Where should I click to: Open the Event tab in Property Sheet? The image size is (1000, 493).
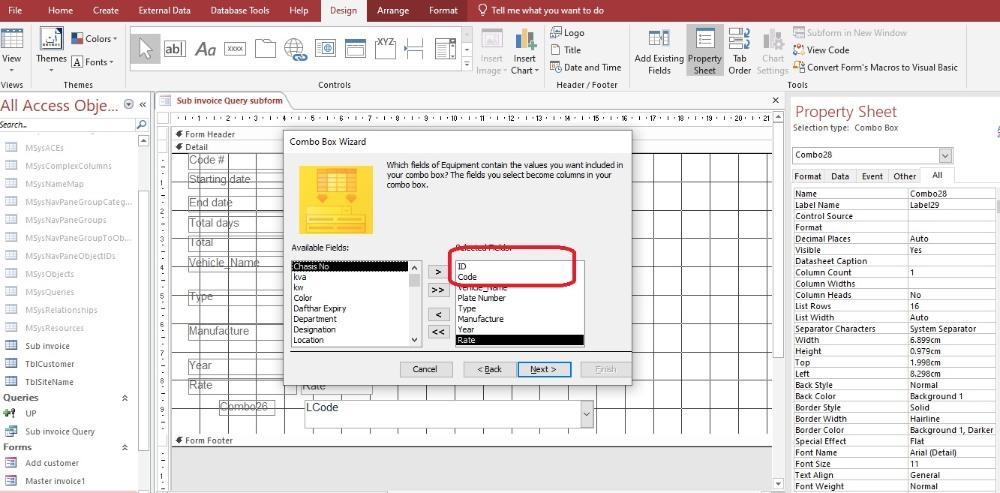(x=872, y=176)
